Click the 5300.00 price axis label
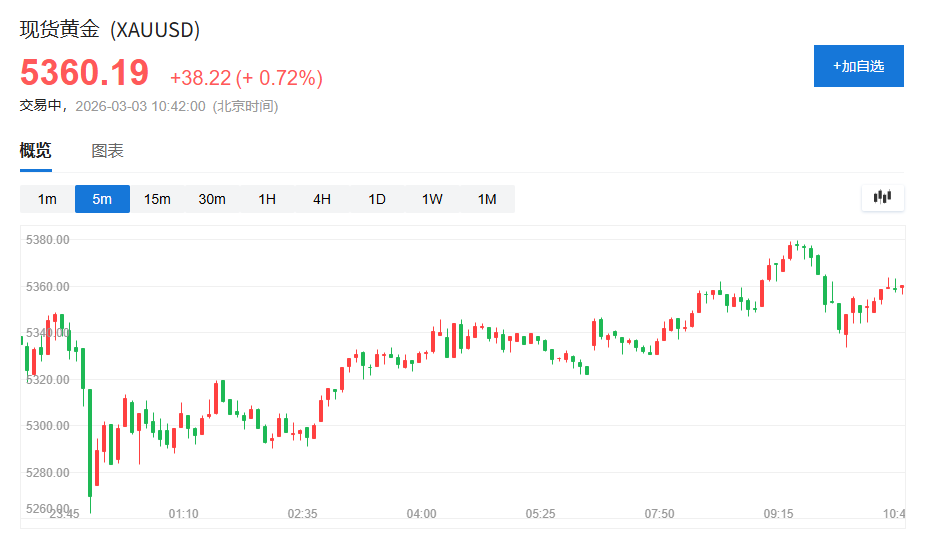The height and width of the screenshot is (537, 926). (x=47, y=426)
